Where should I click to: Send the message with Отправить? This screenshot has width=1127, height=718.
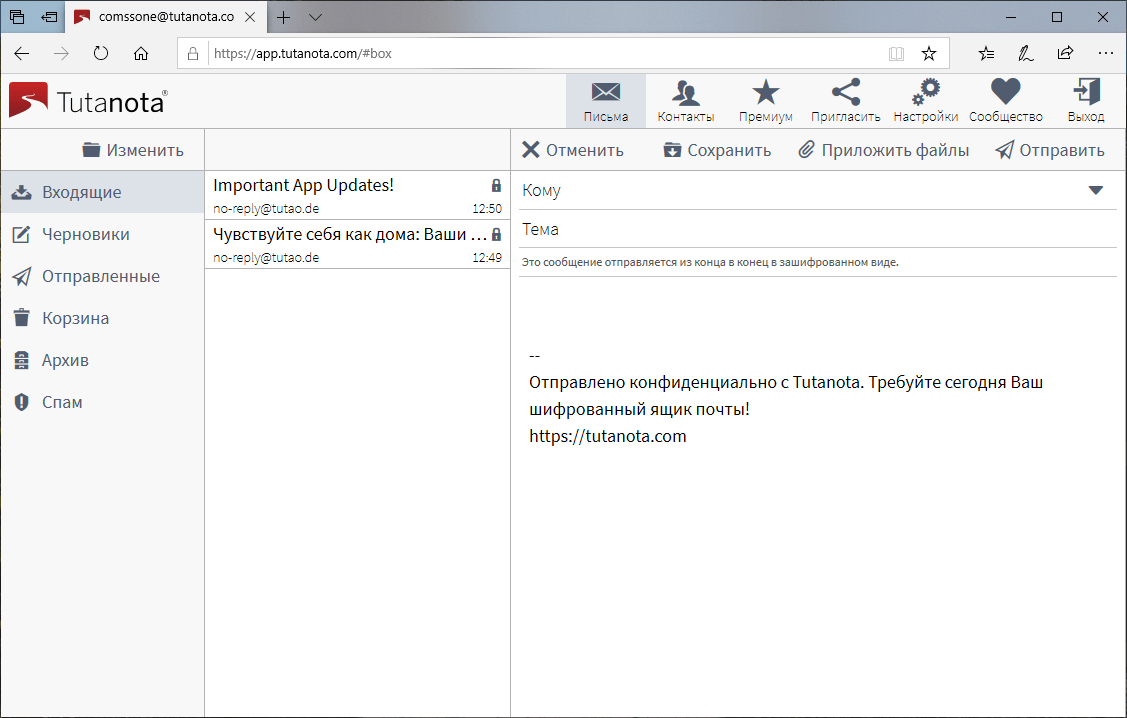pyautogui.click(x=1050, y=150)
